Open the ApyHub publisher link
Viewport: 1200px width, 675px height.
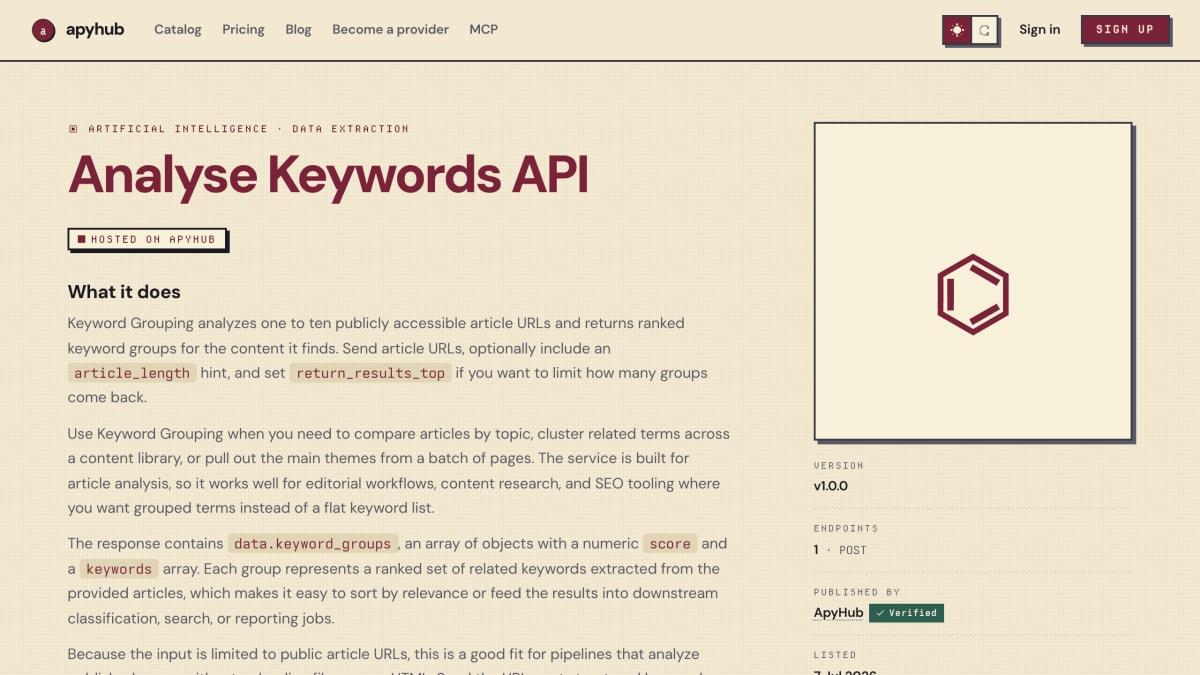tap(838, 613)
